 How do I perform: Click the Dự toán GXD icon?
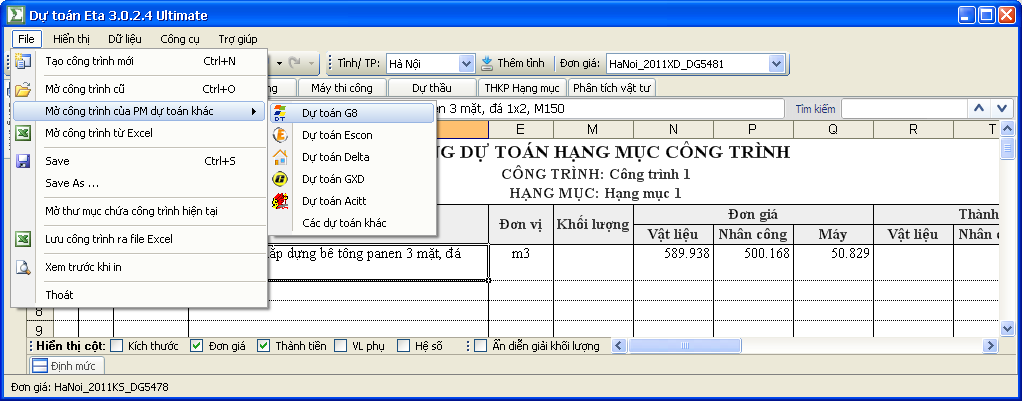pyautogui.click(x=281, y=179)
